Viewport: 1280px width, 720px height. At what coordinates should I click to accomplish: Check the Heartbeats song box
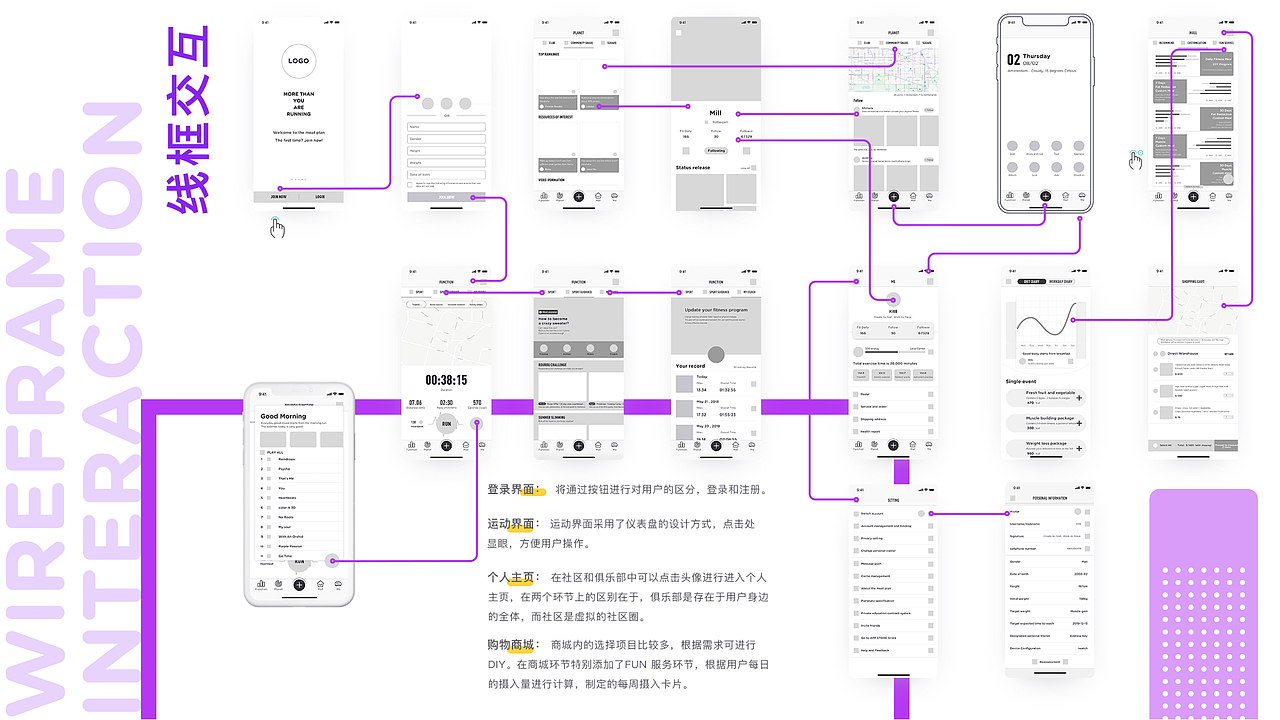pyautogui.click(x=268, y=497)
